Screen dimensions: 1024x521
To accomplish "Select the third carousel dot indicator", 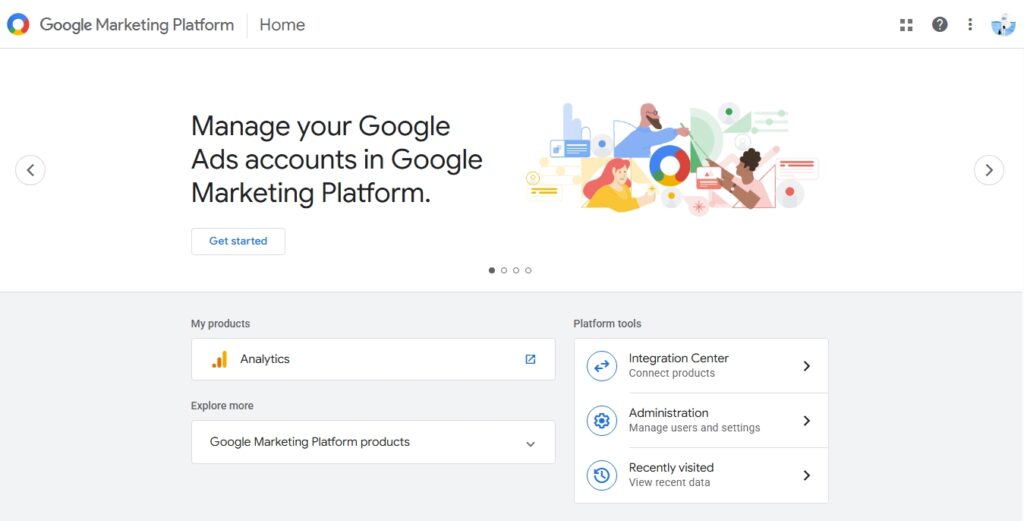I will coord(516,270).
